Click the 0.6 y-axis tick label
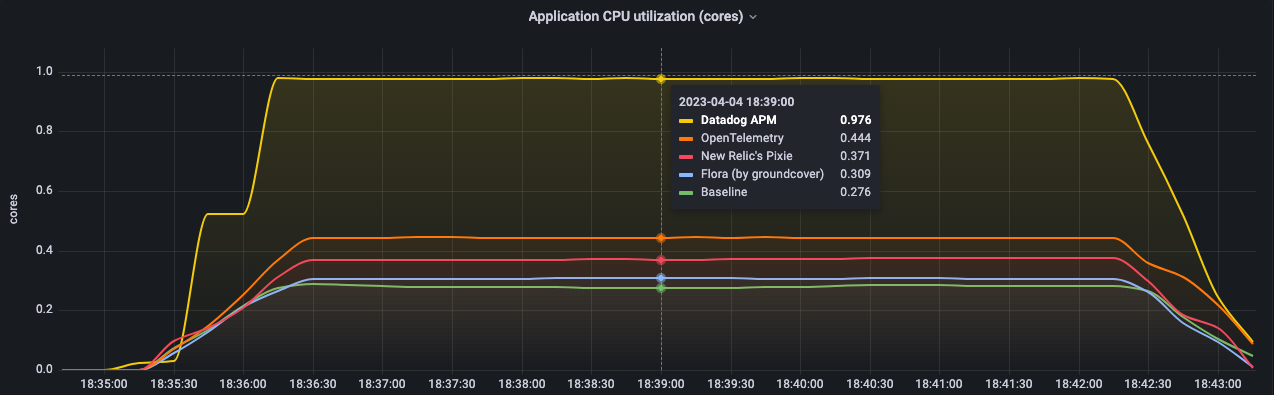Viewport: 1274px width, 395px height. [x=44, y=191]
